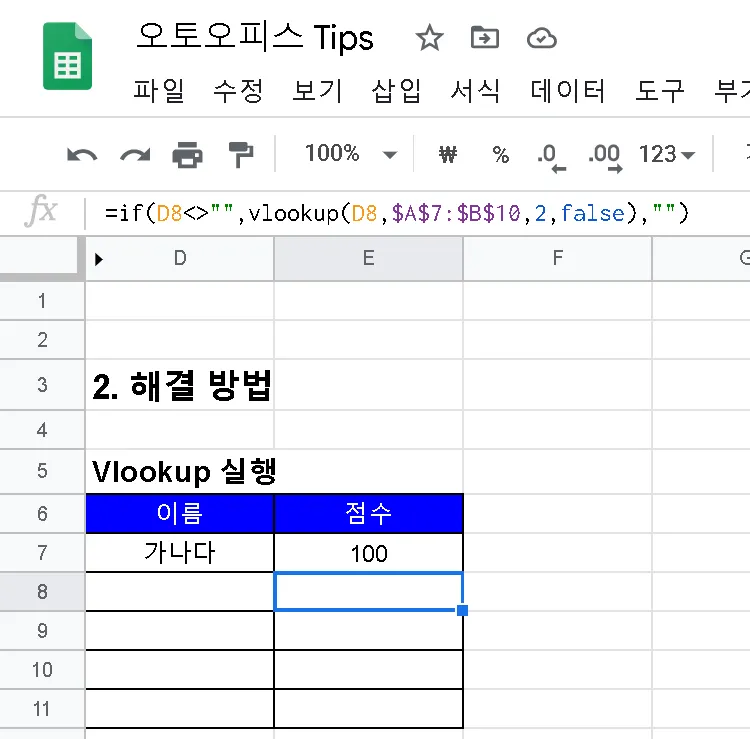Select column F header
750x739 pixels.
coord(557,258)
